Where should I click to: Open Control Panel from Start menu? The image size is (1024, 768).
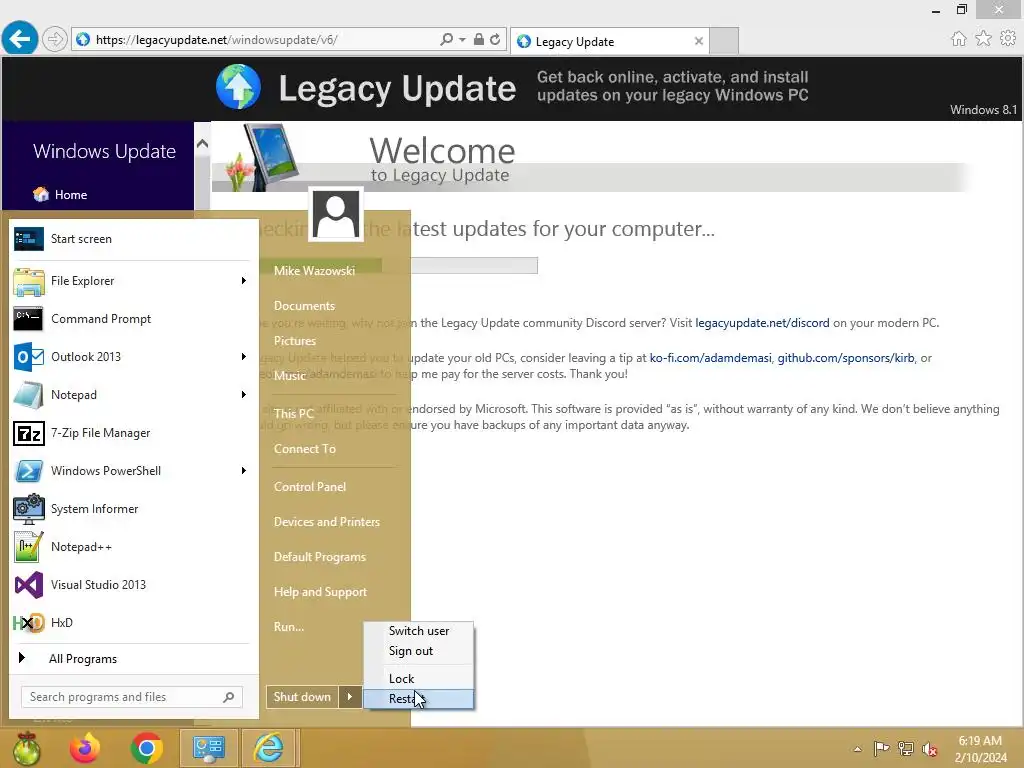point(310,487)
